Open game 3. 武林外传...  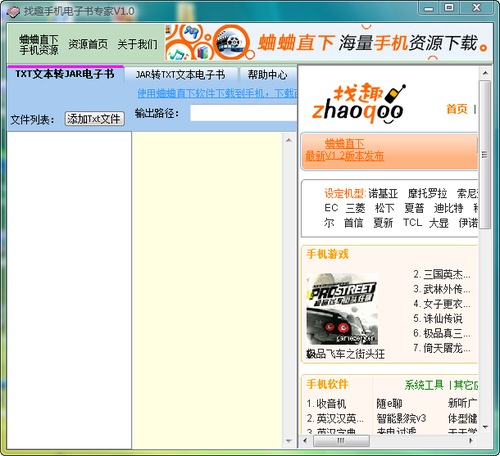pos(442,289)
